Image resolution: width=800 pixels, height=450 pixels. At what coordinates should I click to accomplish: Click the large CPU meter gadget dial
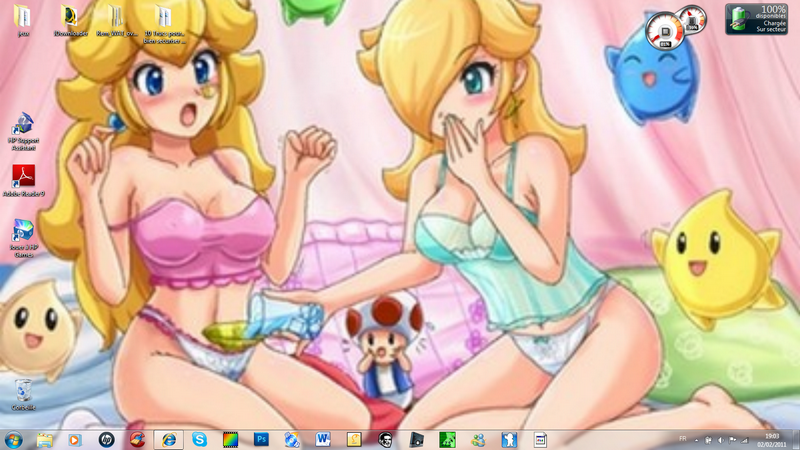[664, 30]
